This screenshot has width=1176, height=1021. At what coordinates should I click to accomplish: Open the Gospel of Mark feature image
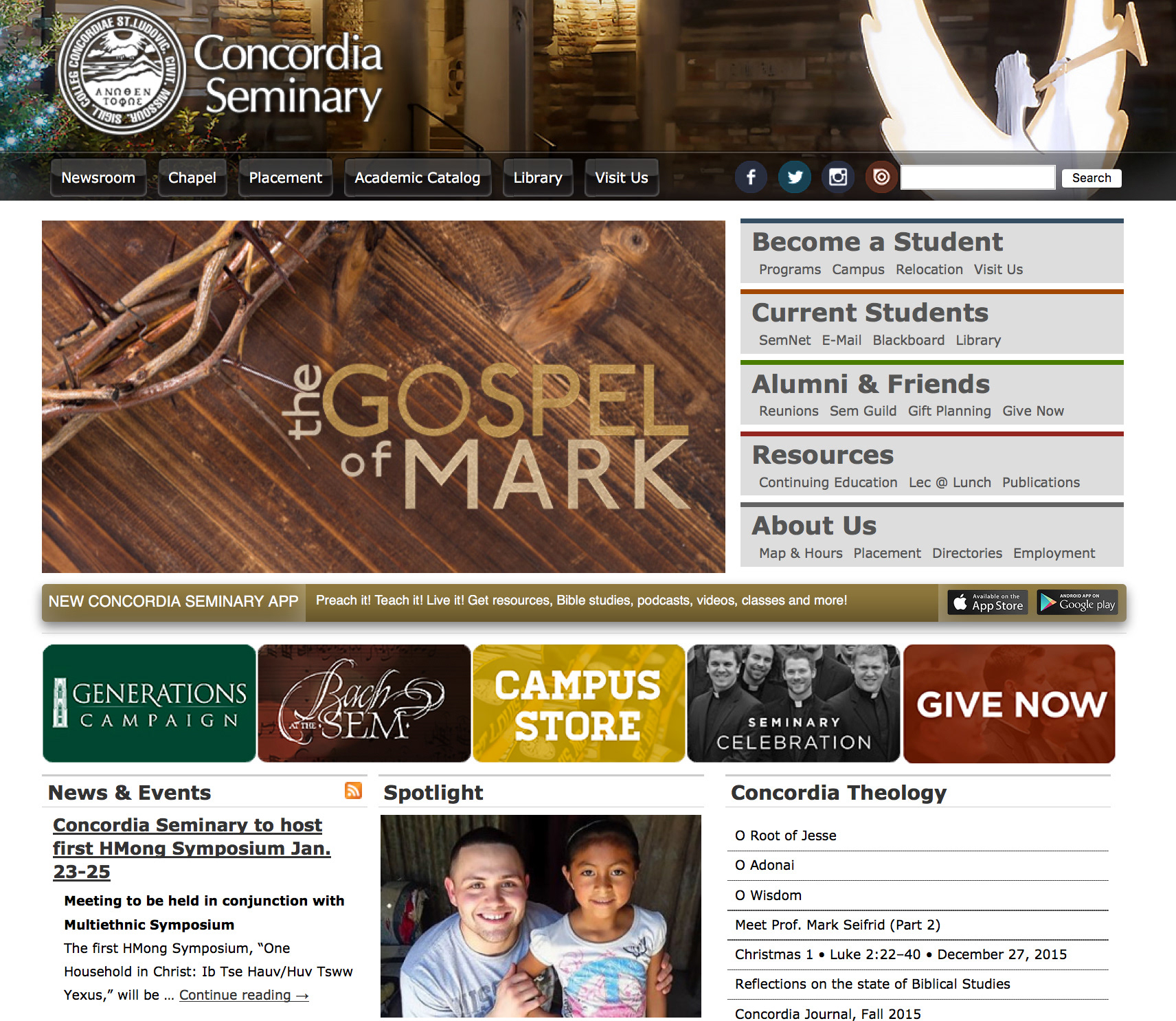point(383,396)
